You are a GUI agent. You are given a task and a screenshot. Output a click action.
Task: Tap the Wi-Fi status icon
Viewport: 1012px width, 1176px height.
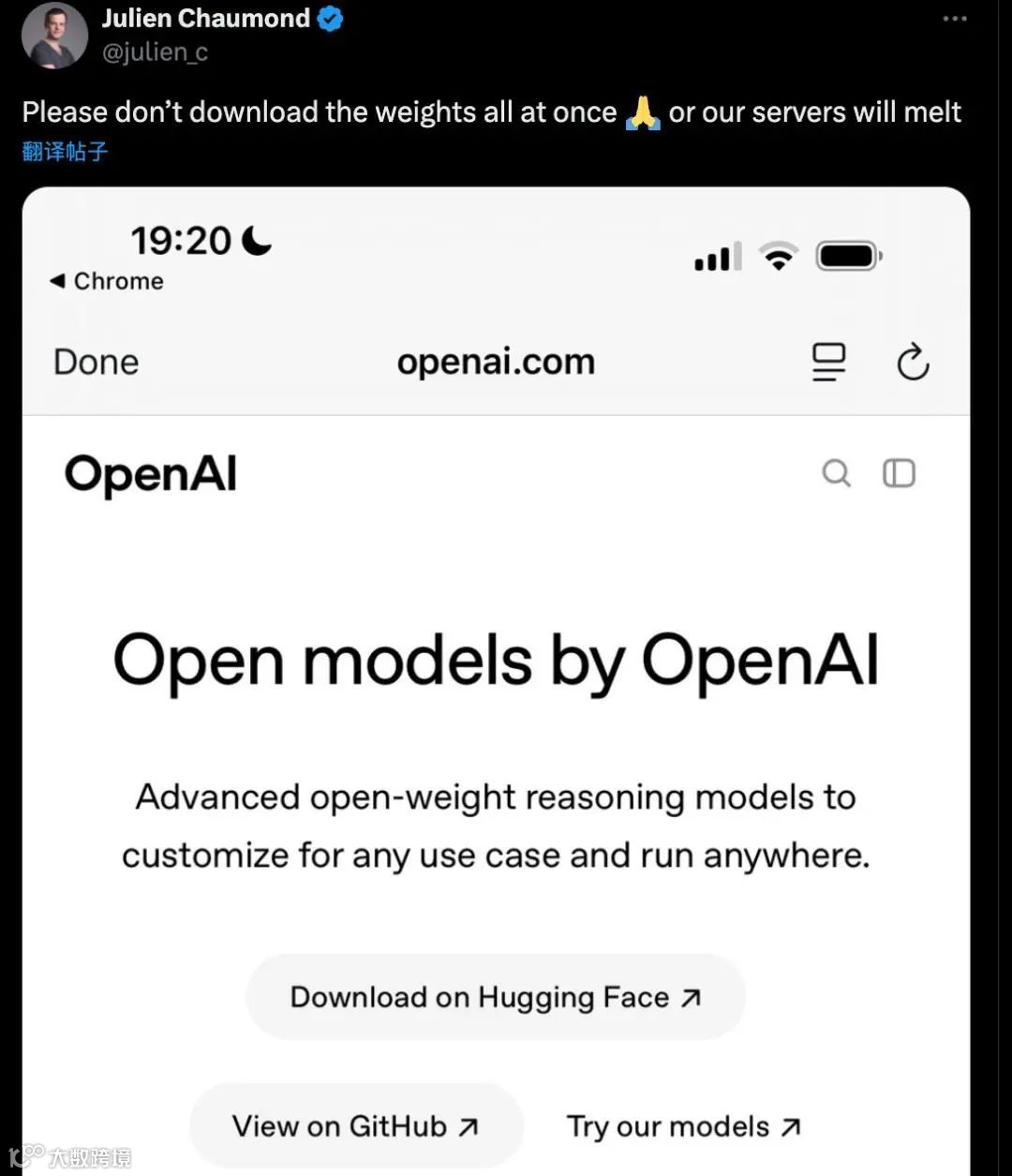point(779,255)
